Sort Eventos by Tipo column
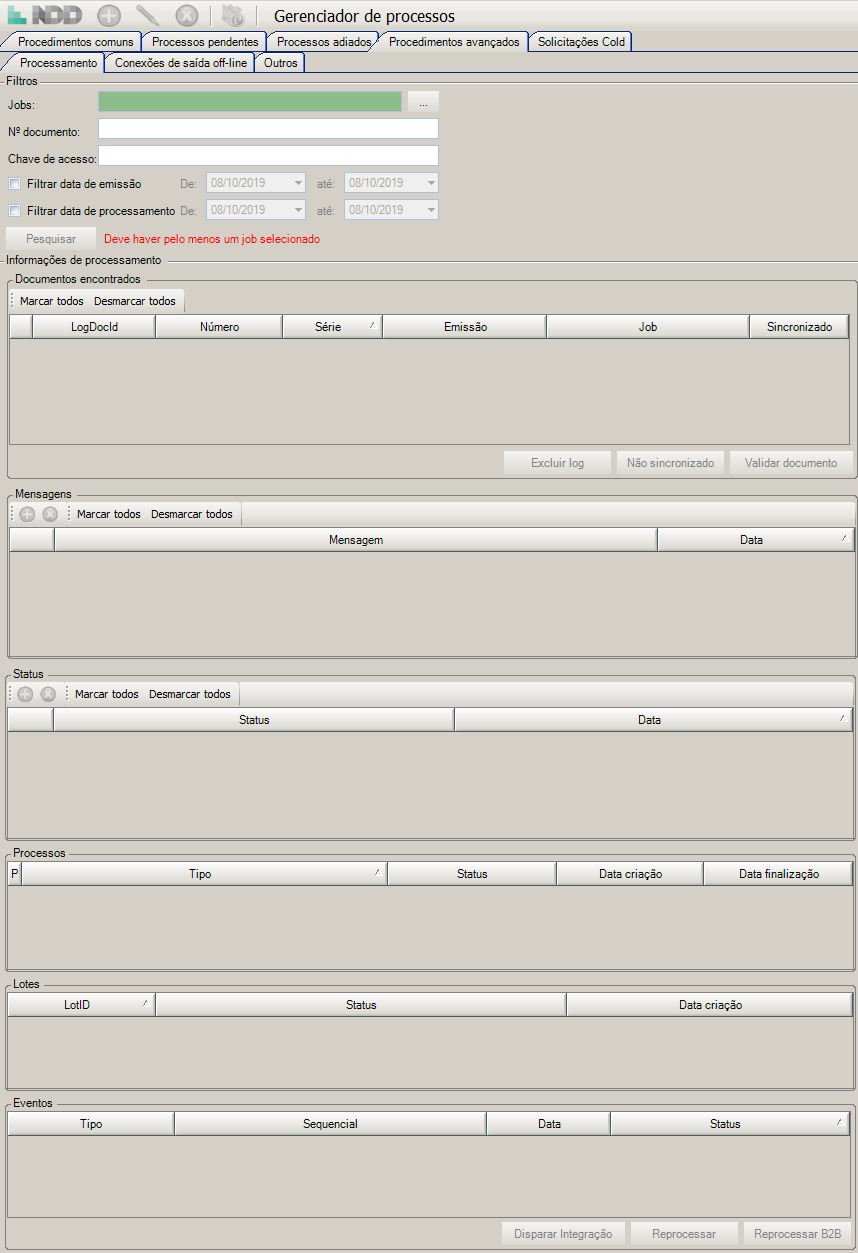Viewport: 858px width, 1253px height. pos(91,1124)
